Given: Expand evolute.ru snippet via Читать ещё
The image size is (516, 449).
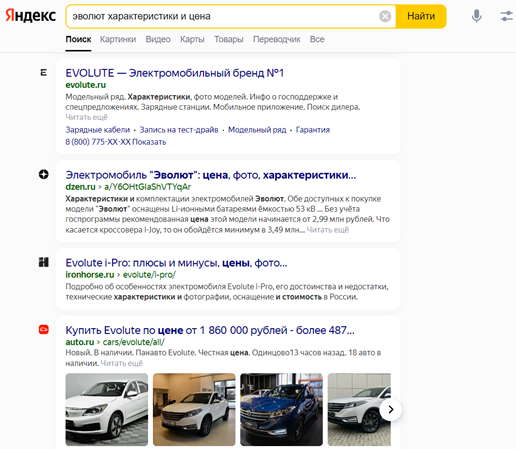Looking at the screenshot, I should point(86,117).
